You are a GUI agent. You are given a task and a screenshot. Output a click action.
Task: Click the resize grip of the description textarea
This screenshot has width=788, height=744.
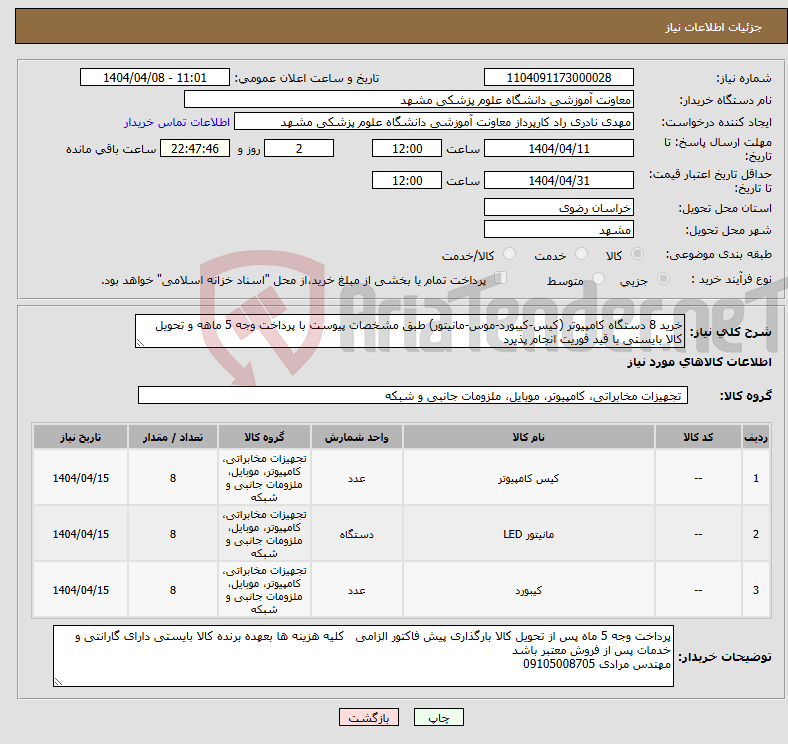(x=140, y=343)
